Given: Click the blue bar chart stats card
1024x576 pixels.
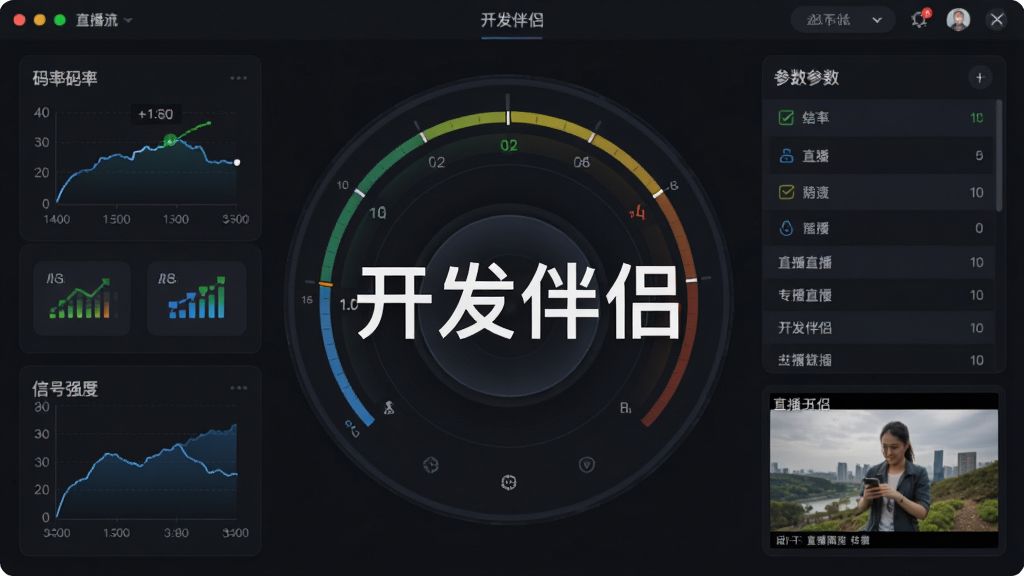Looking at the screenshot, I should (197, 298).
